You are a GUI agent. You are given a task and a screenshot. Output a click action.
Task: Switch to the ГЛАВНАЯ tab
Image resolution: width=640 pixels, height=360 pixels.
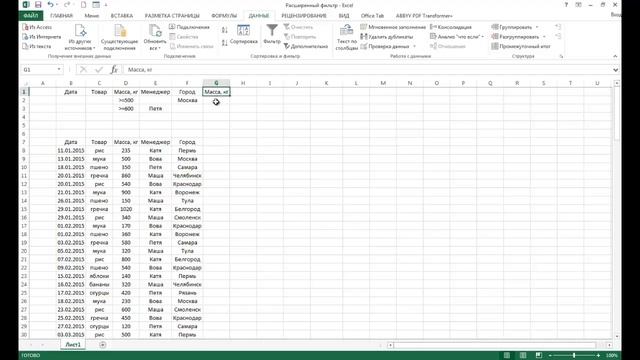(62, 16)
